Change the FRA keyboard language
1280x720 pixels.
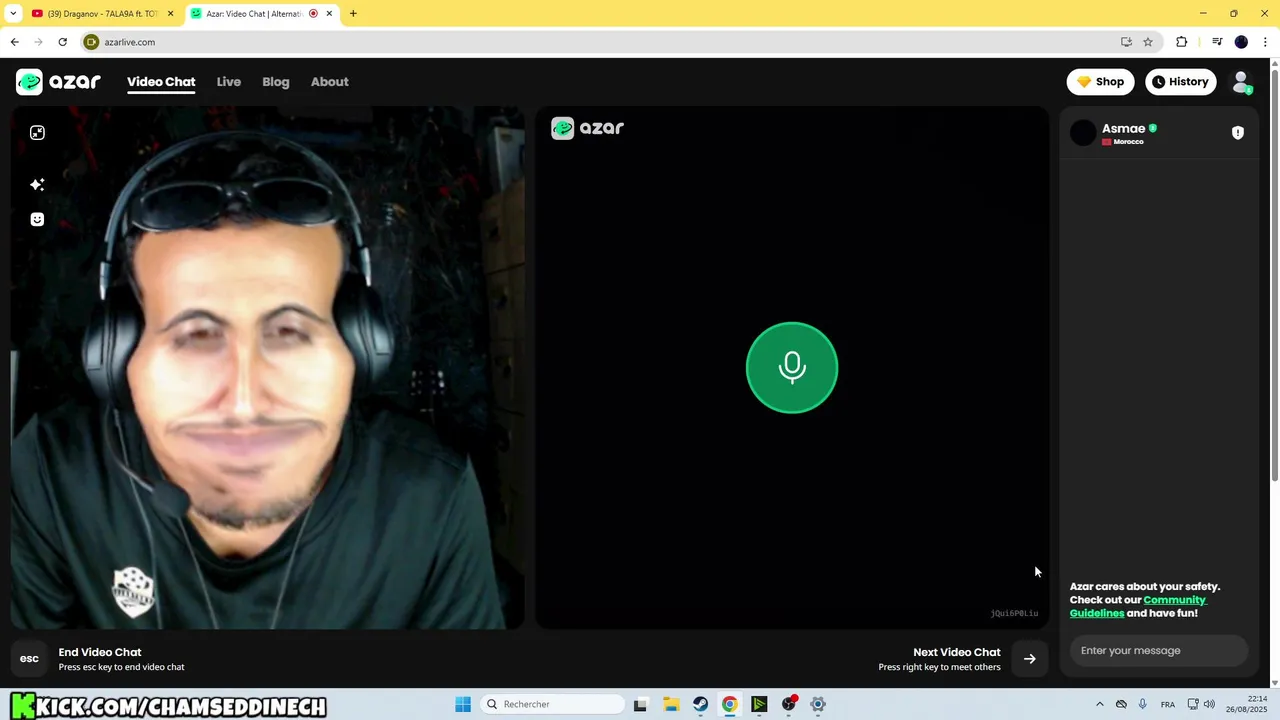[1168, 704]
